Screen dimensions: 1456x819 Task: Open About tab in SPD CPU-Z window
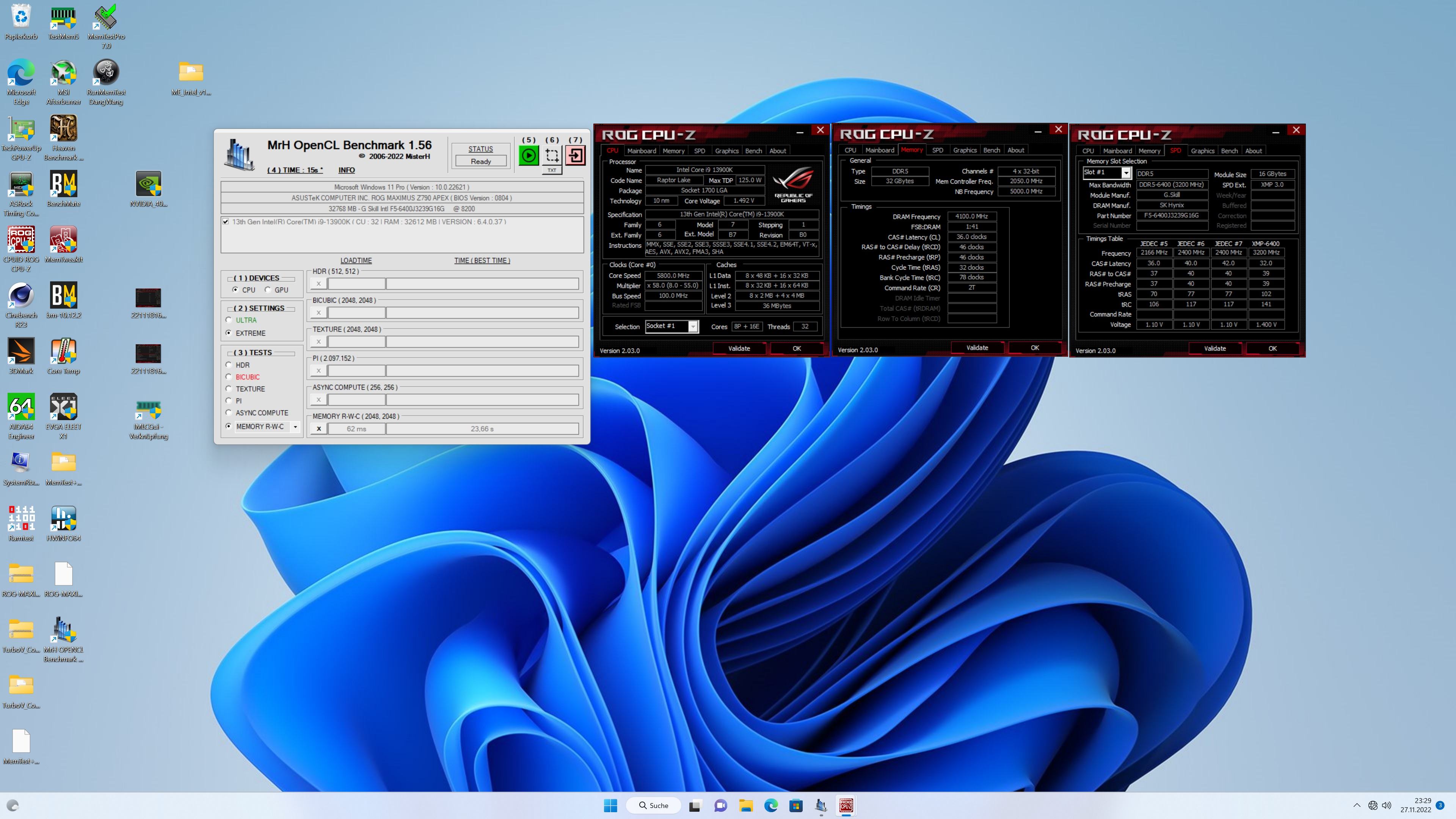coord(1254,151)
